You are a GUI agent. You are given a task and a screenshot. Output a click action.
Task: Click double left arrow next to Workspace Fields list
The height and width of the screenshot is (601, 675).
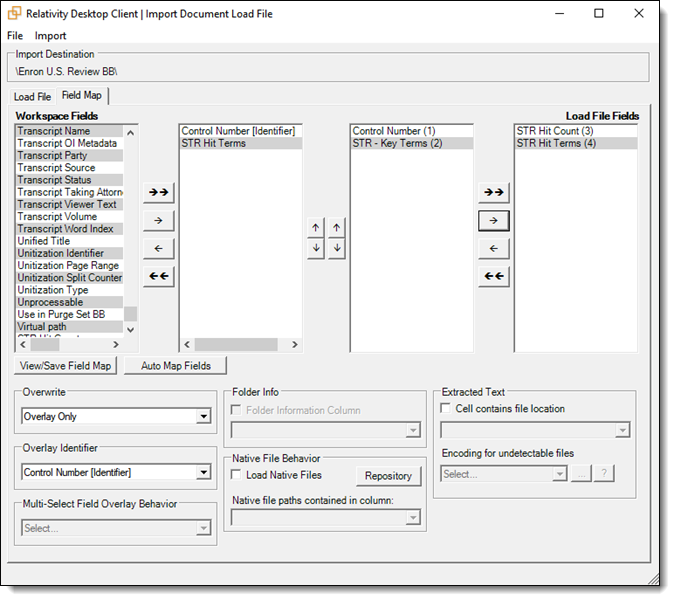coord(158,276)
